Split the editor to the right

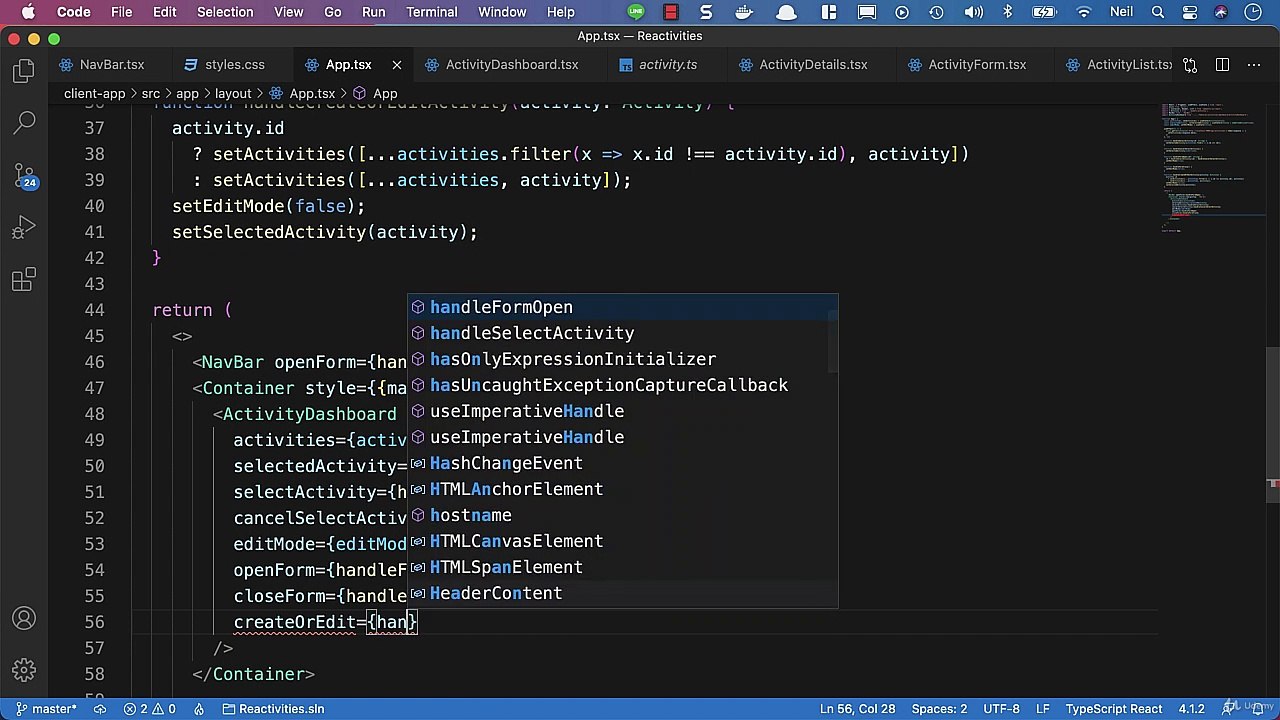point(1222,65)
